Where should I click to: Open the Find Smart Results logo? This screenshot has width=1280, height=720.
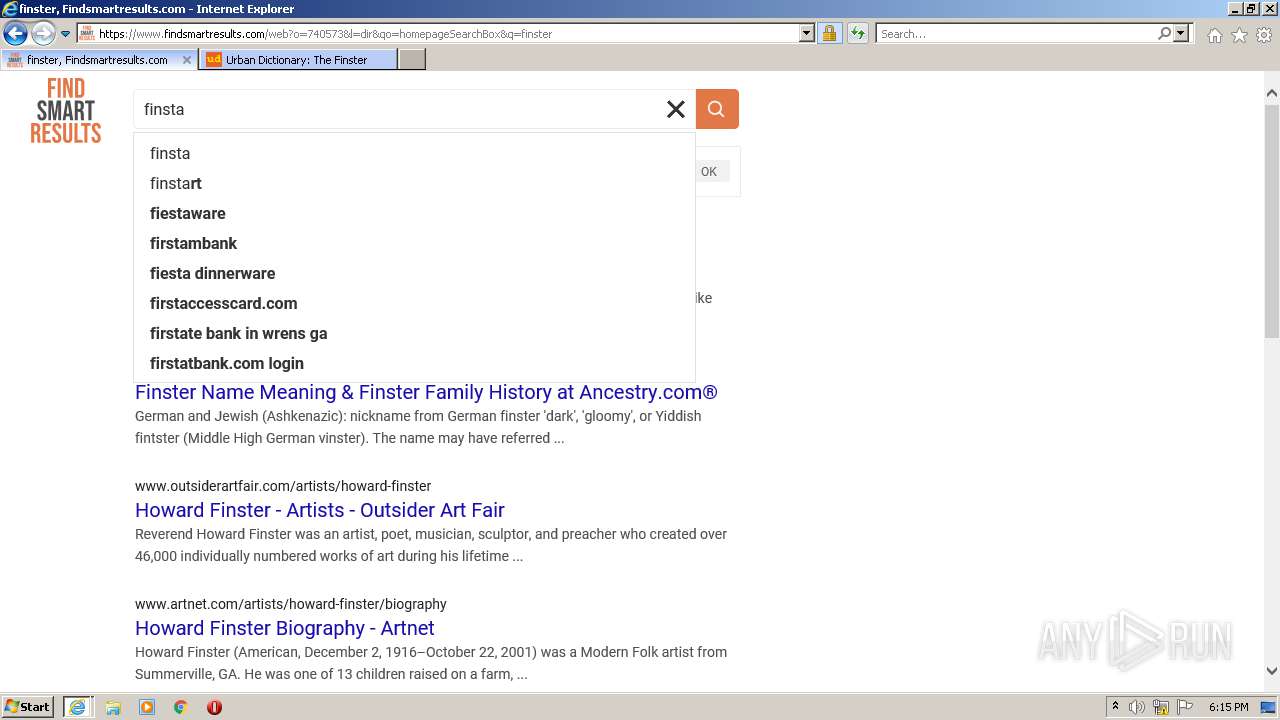point(66,111)
